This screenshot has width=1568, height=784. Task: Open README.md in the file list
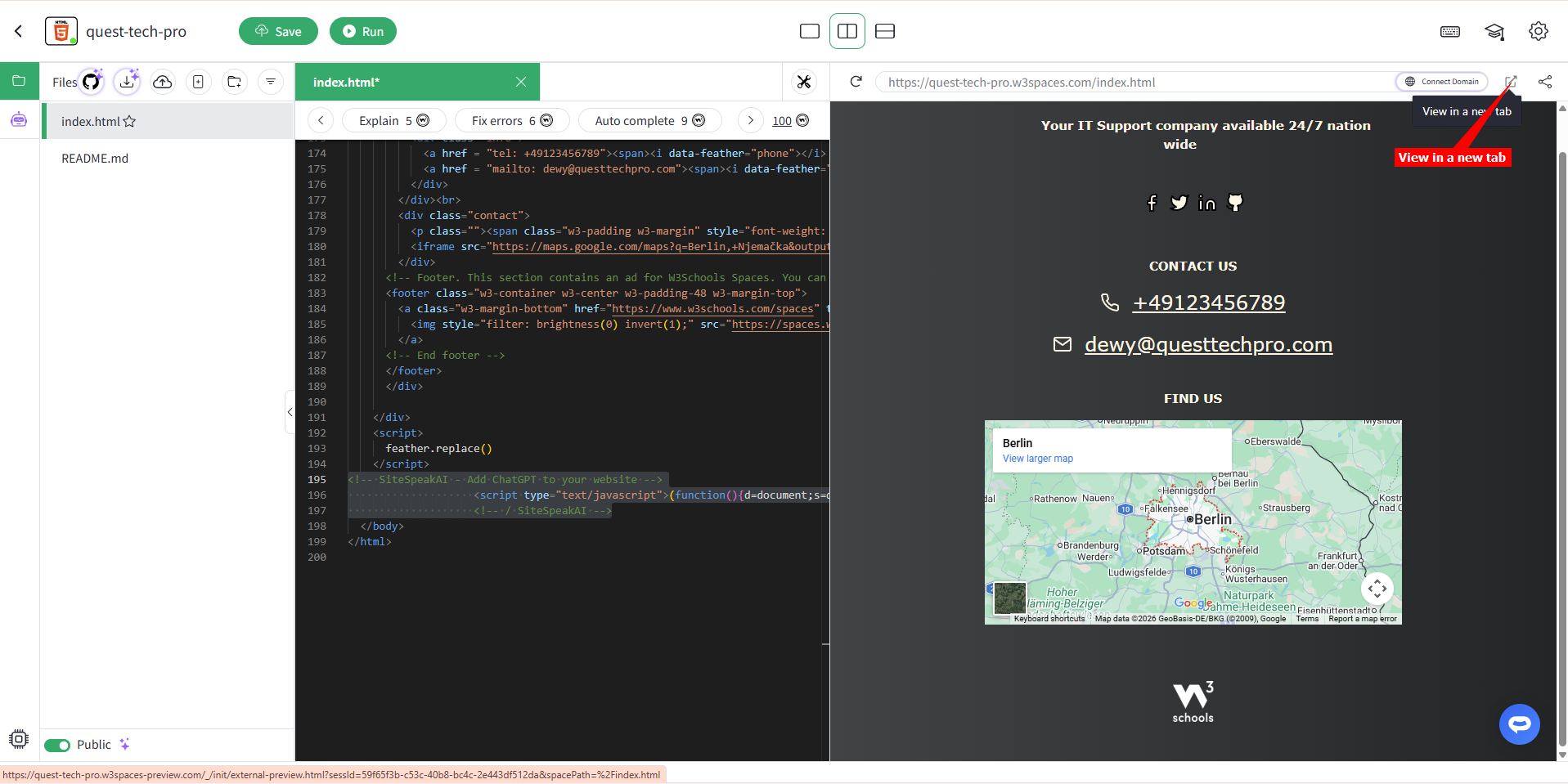pos(95,159)
